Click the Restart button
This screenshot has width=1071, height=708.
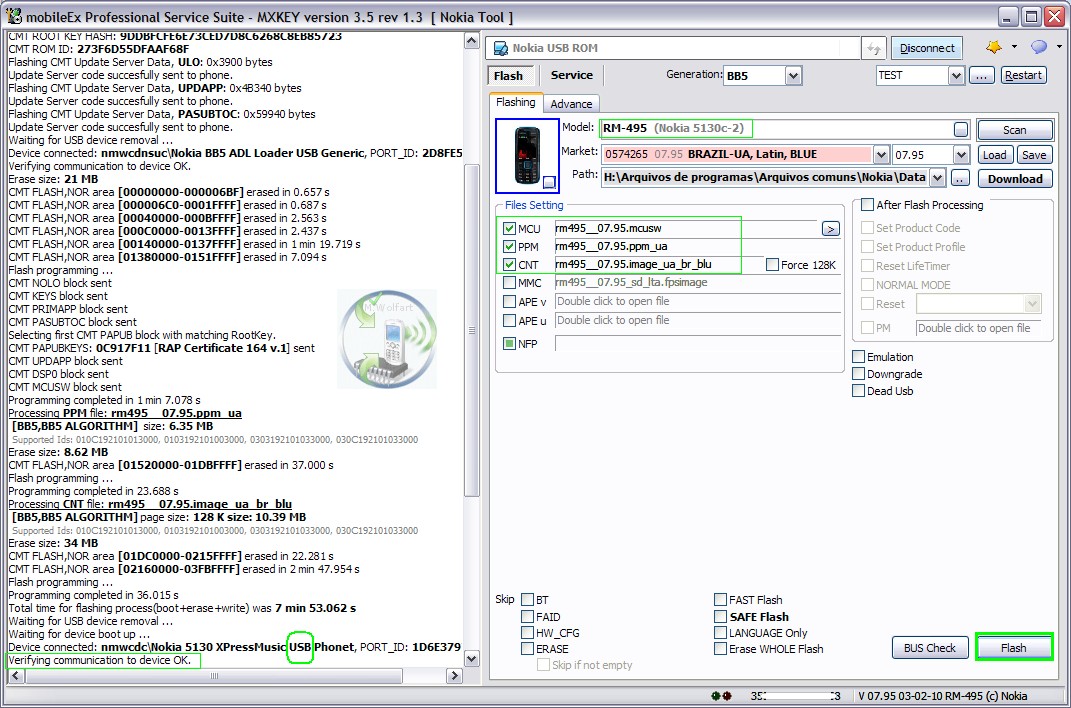pyautogui.click(x=1023, y=75)
